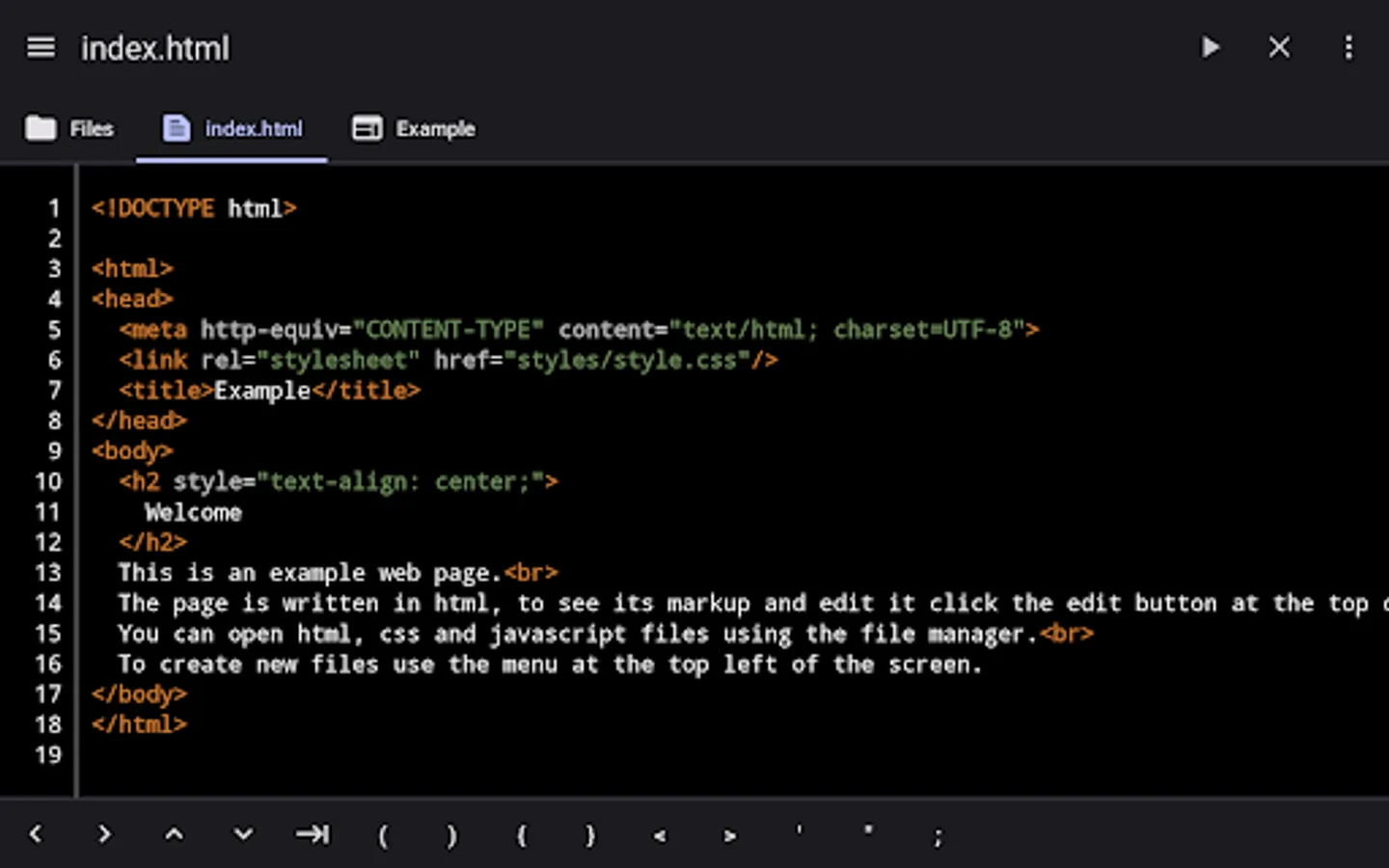Click the opening html tag on line 3
This screenshot has width=1389, height=868.
coord(132,269)
